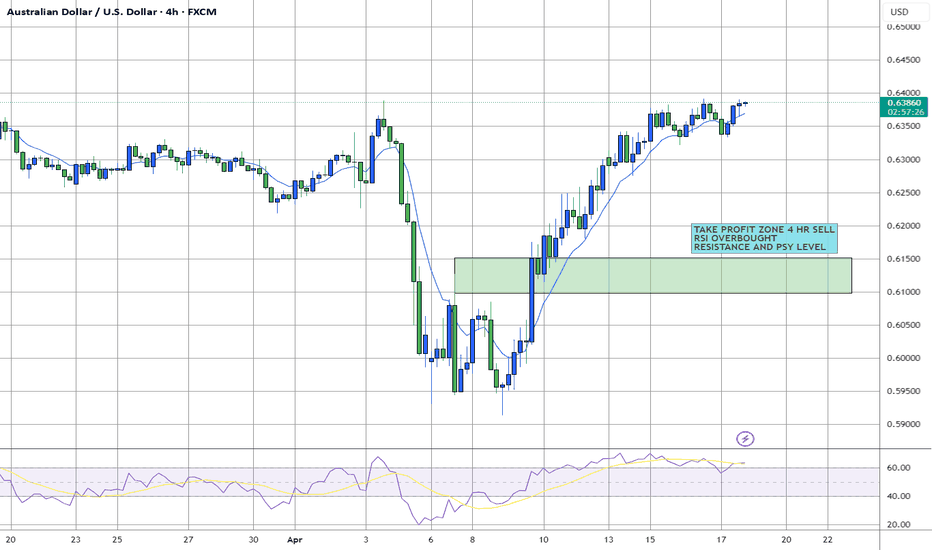Click the 0.60000 price axis label
Viewport: 932px width, 550px height.
point(903,358)
